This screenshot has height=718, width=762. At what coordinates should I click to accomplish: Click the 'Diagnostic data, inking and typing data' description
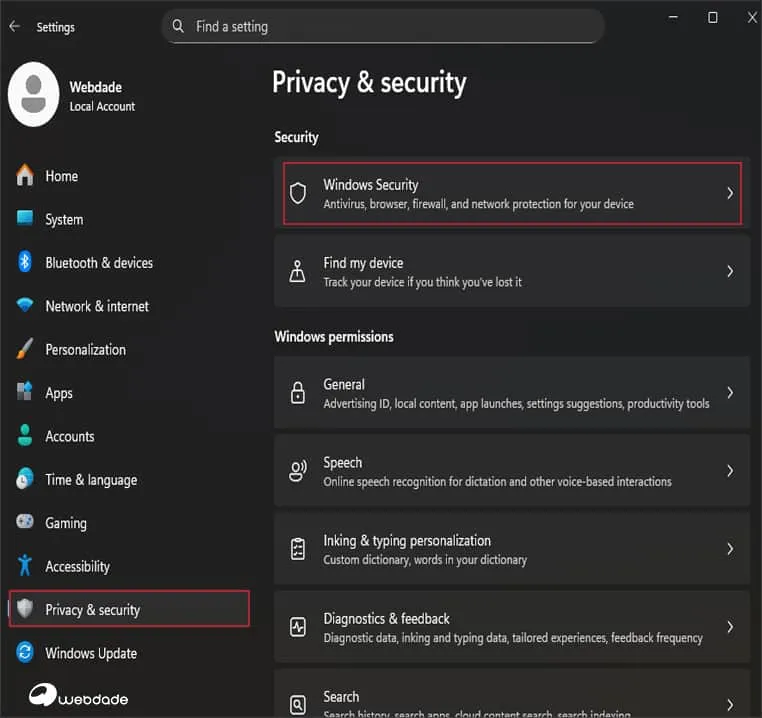pyautogui.click(x=513, y=638)
